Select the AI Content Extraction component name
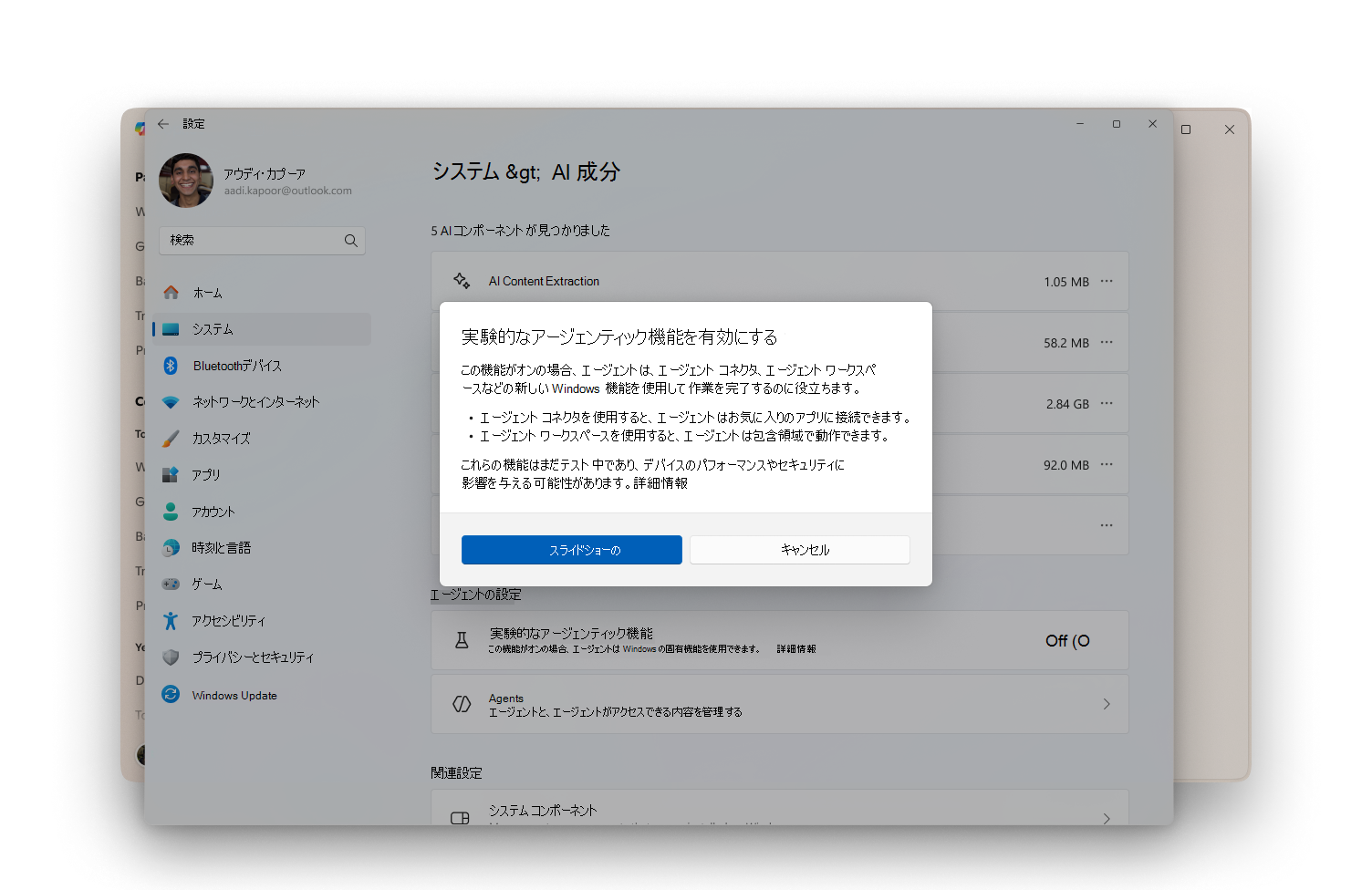This screenshot has height=890, width=1372. point(544,282)
